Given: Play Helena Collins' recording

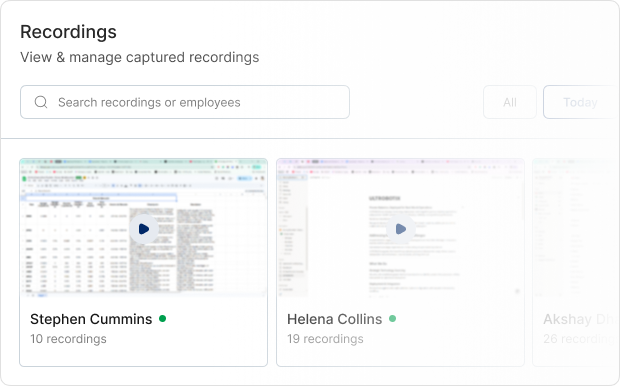Looking at the screenshot, I should [x=401, y=229].
